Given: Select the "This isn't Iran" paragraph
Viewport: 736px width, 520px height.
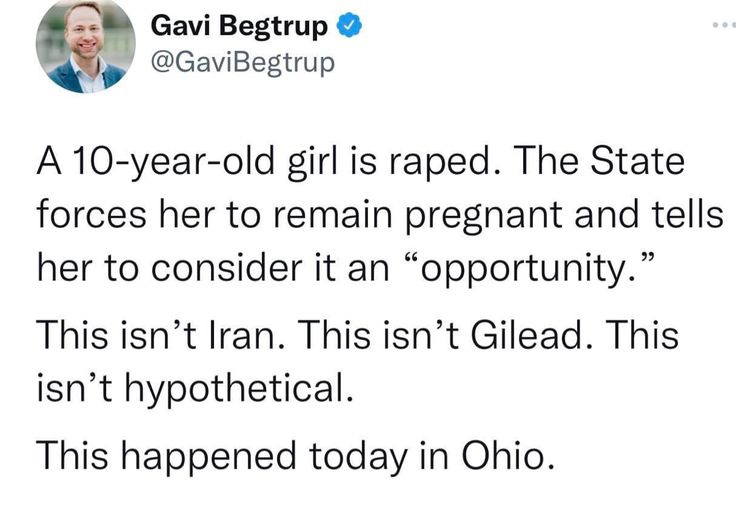Looking at the screenshot, I should pos(358,361).
